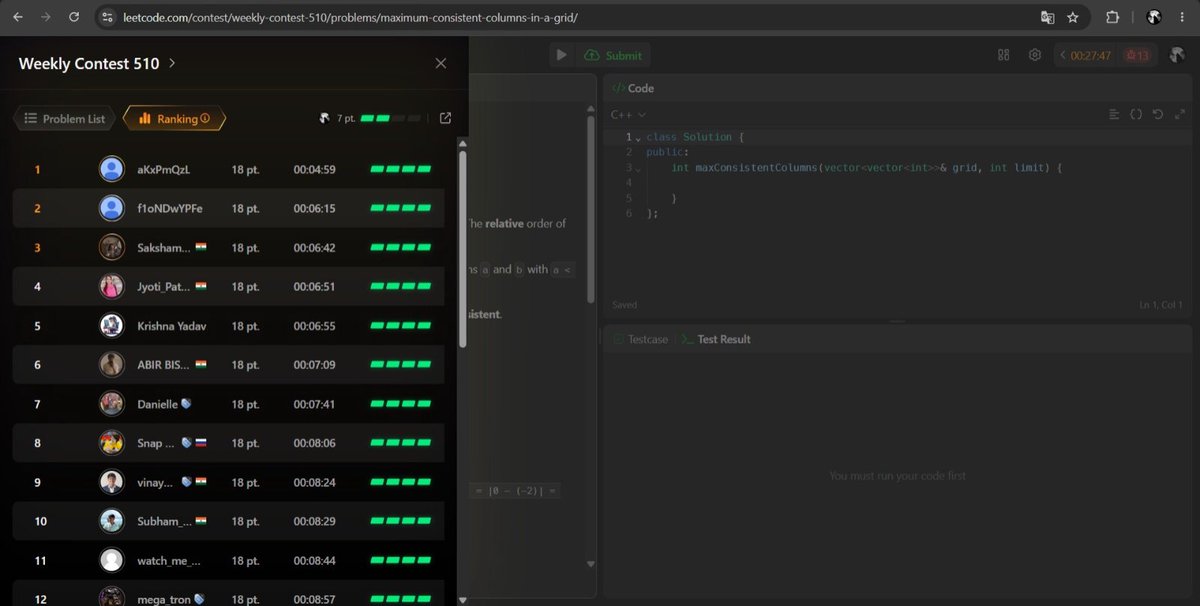Open the Chrome extensions puzzle icon
The height and width of the screenshot is (606, 1200).
click(x=1112, y=17)
